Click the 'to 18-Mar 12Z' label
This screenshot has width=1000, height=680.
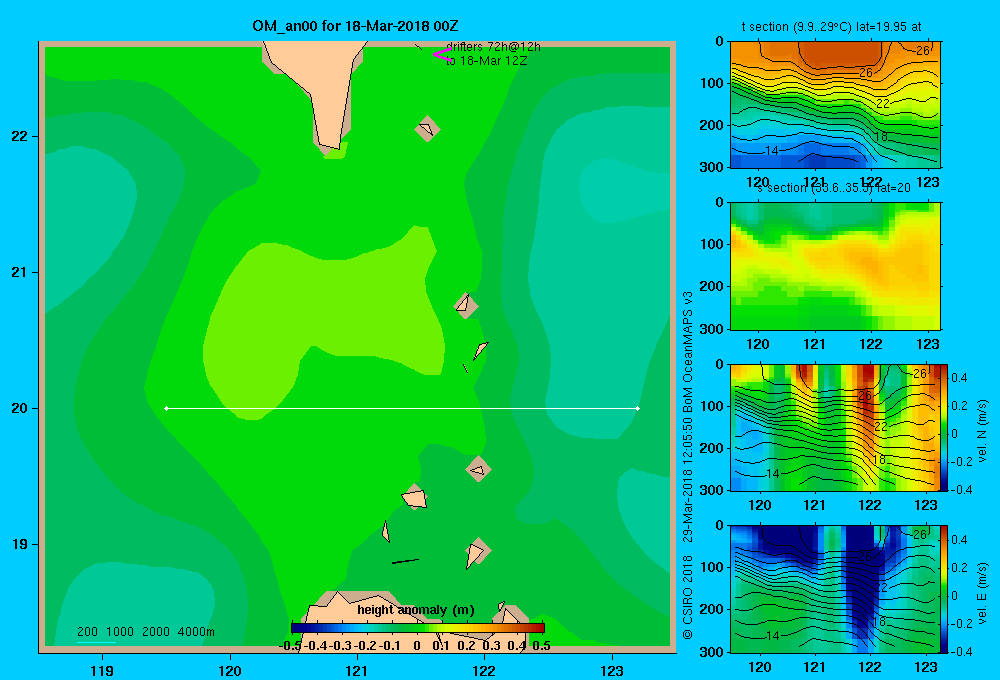486,61
